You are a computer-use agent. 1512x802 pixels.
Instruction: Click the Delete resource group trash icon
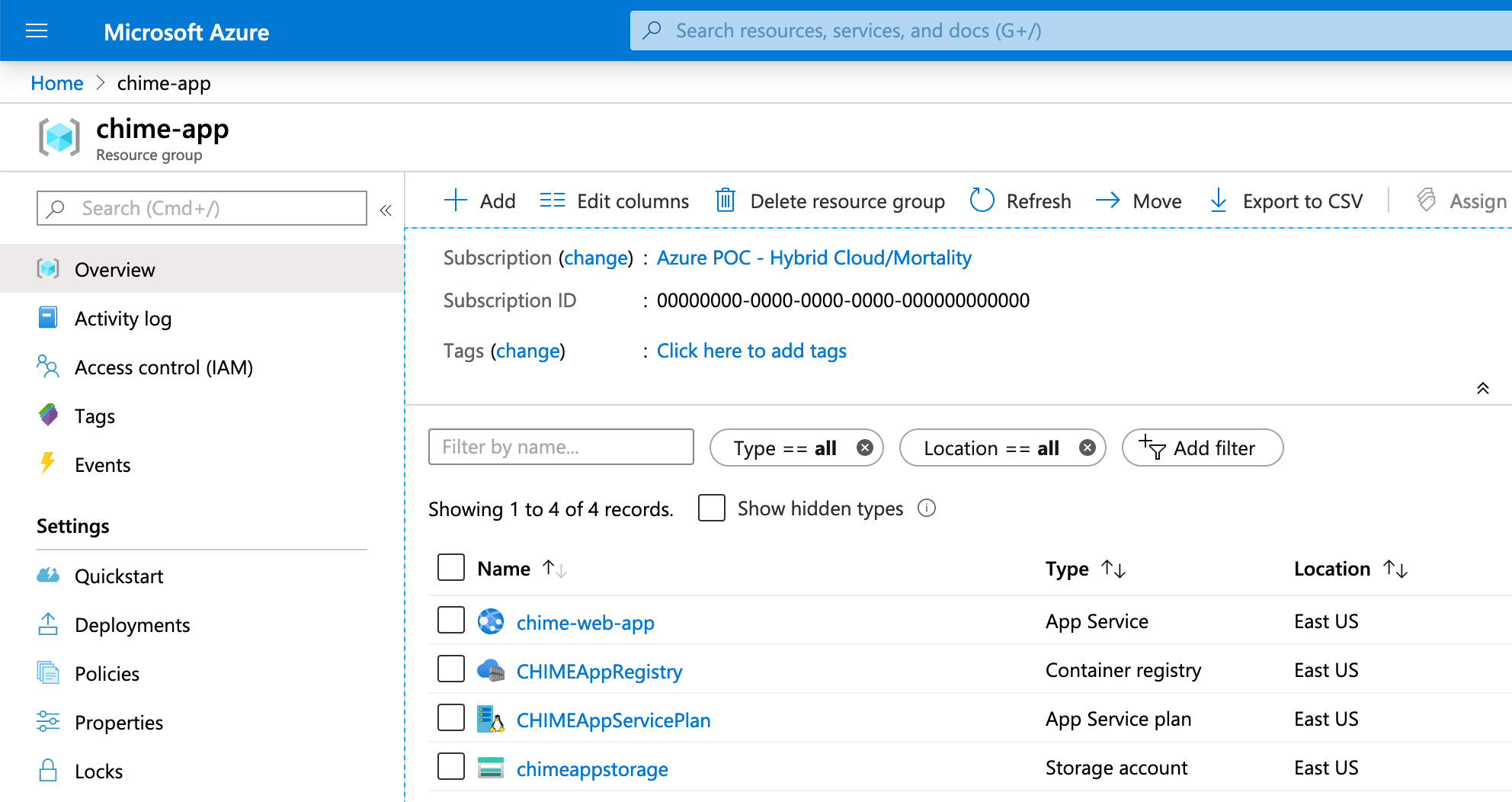pyautogui.click(x=726, y=200)
